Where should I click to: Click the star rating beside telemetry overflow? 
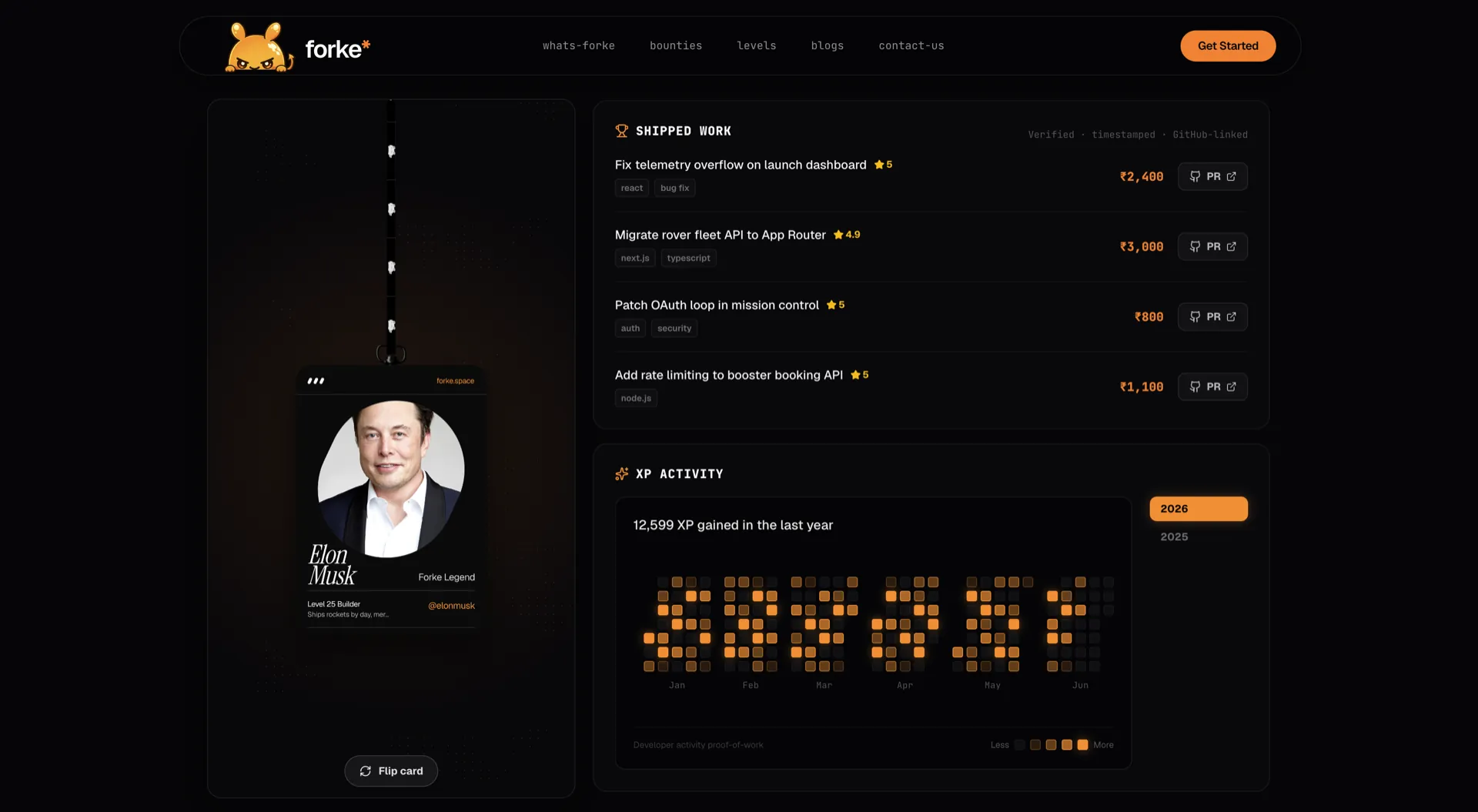point(883,165)
